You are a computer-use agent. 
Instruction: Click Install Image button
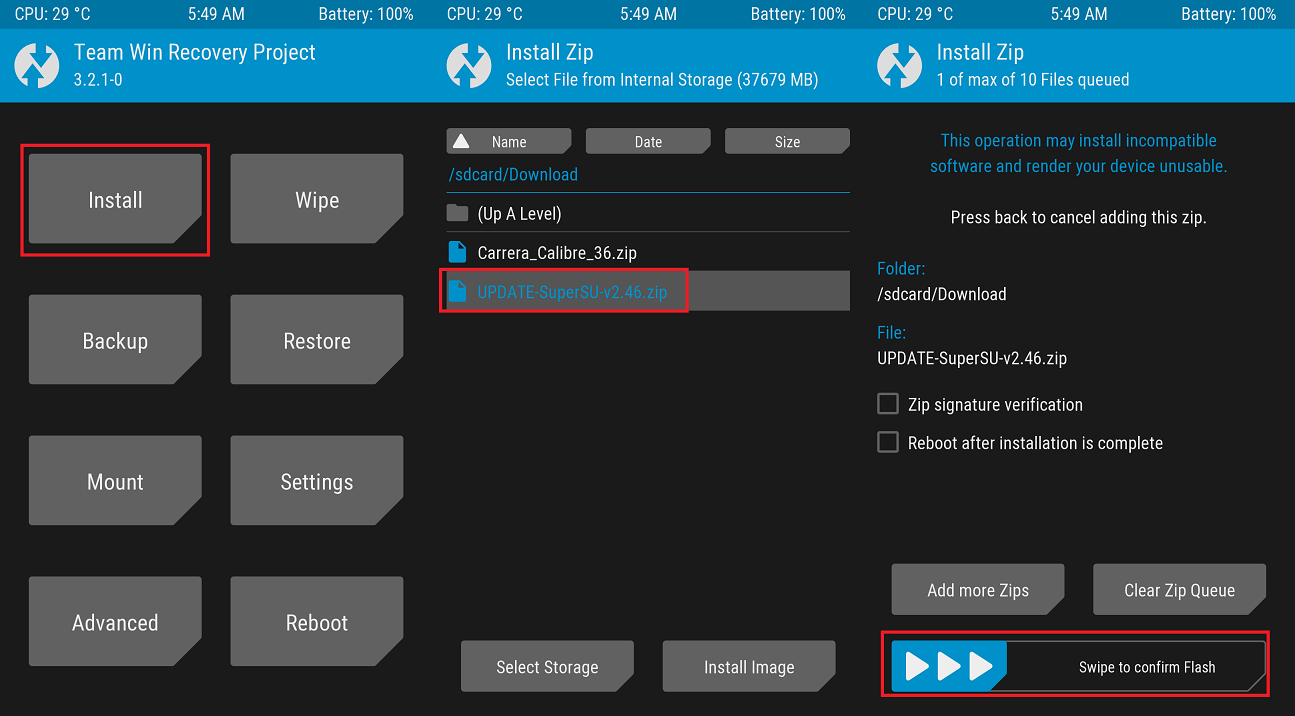tap(749, 666)
